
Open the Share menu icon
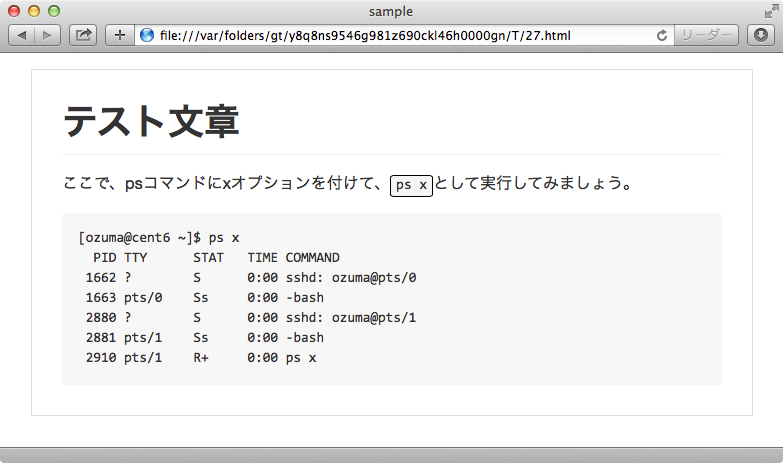(x=83, y=35)
